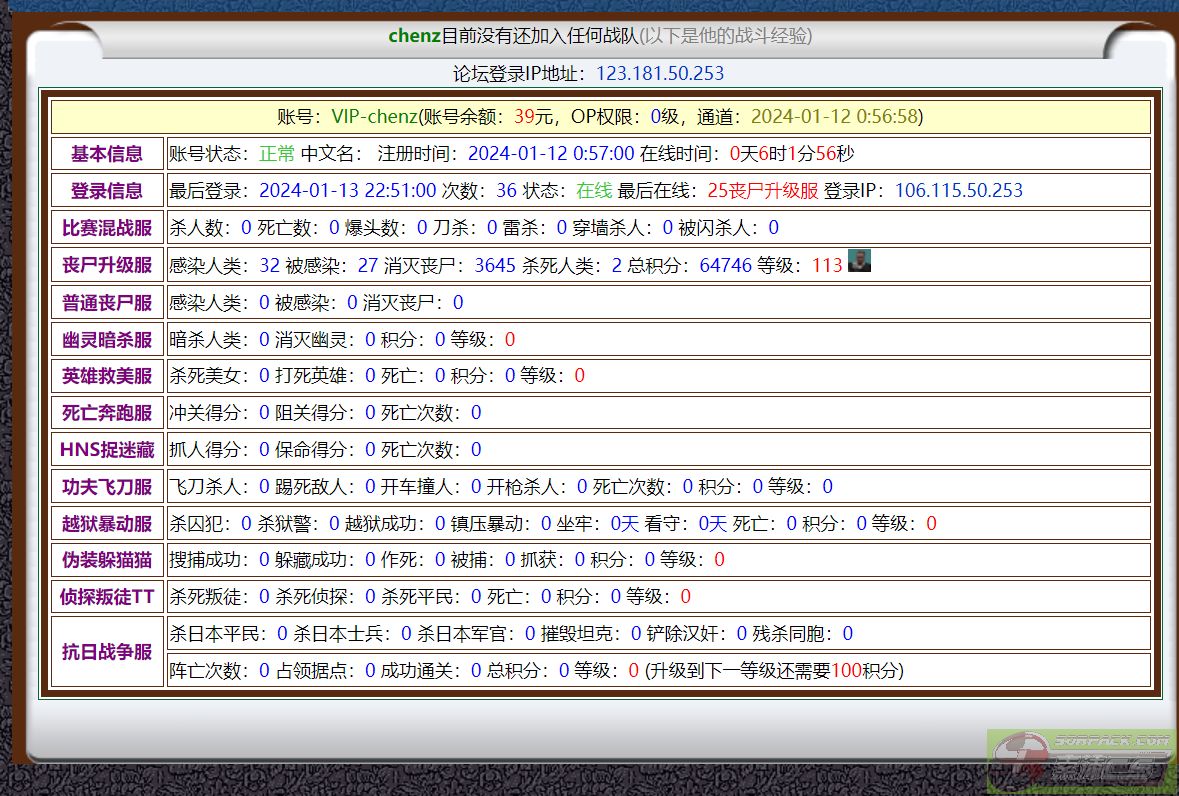Click the channel date 2024-01-12 0:56:58
Image resolution: width=1179 pixels, height=796 pixels.
[x=834, y=117]
